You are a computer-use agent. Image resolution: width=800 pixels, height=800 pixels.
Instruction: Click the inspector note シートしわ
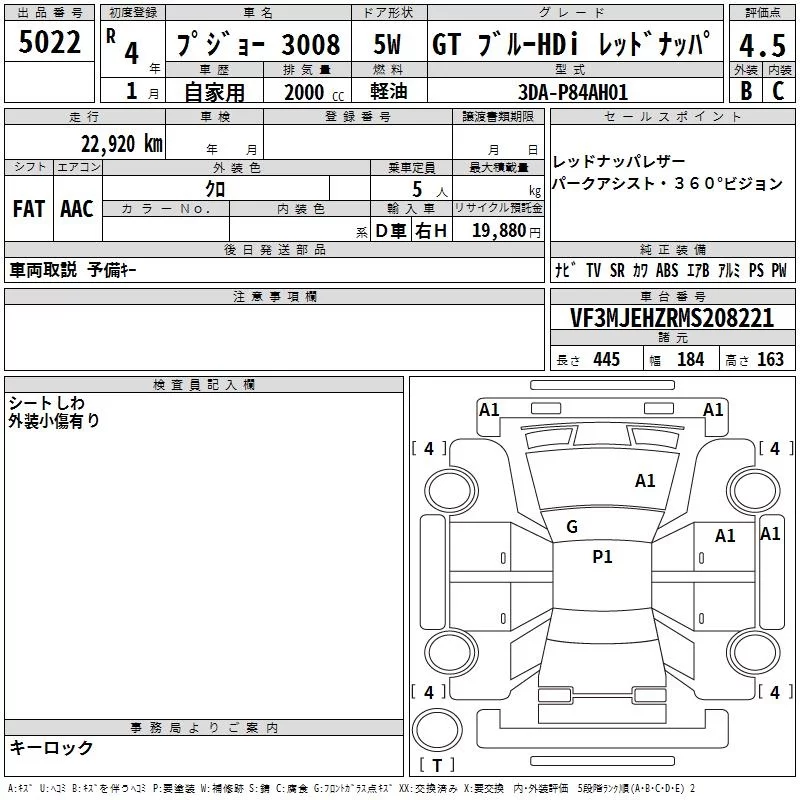point(46,403)
